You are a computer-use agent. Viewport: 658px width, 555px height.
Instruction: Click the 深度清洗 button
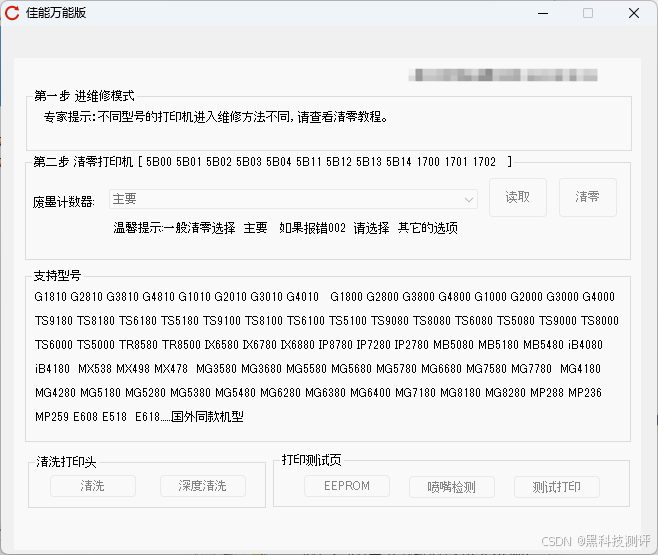[x=203, y=486]
